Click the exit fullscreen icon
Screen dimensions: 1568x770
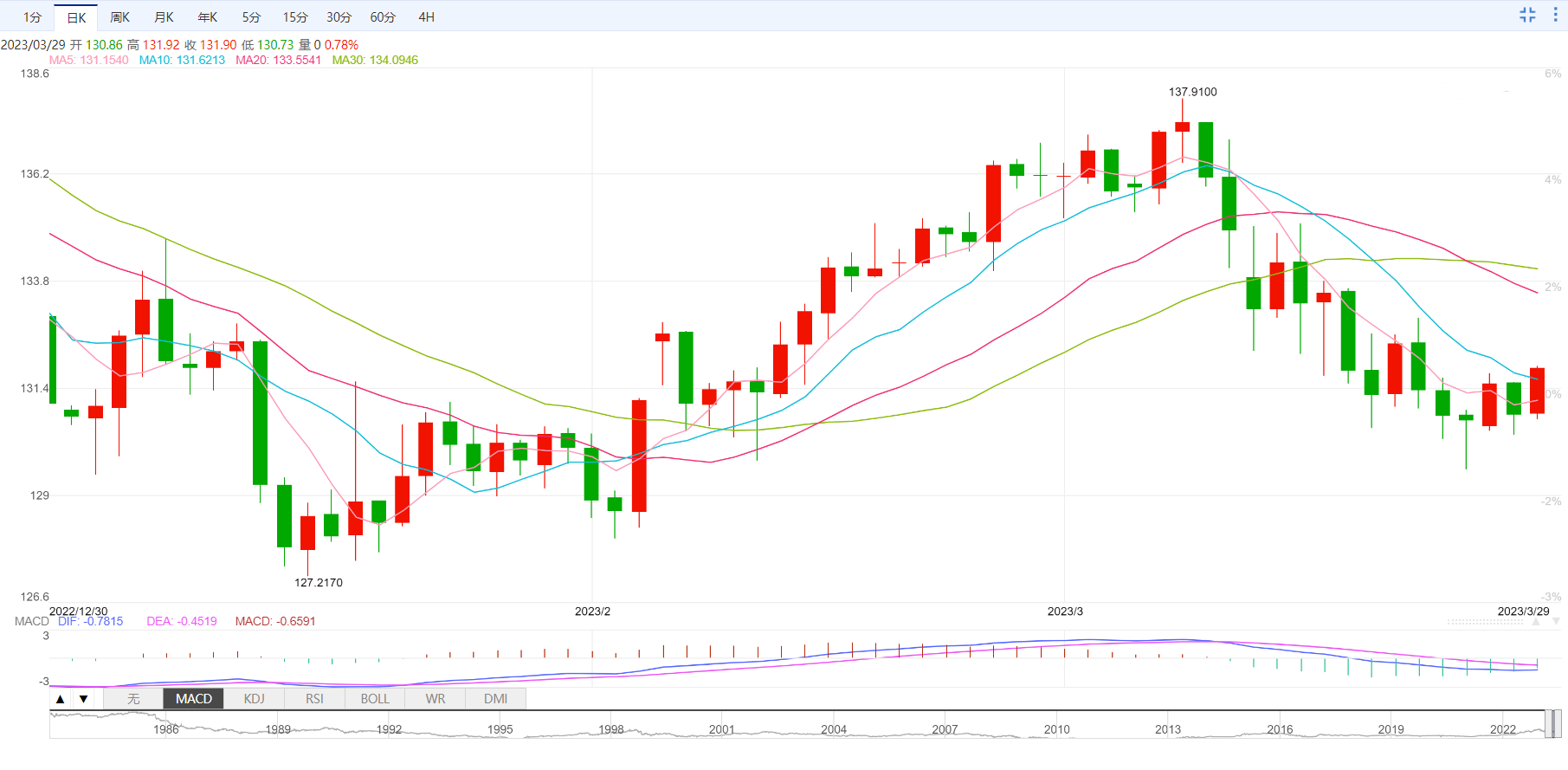[1527, 15]
